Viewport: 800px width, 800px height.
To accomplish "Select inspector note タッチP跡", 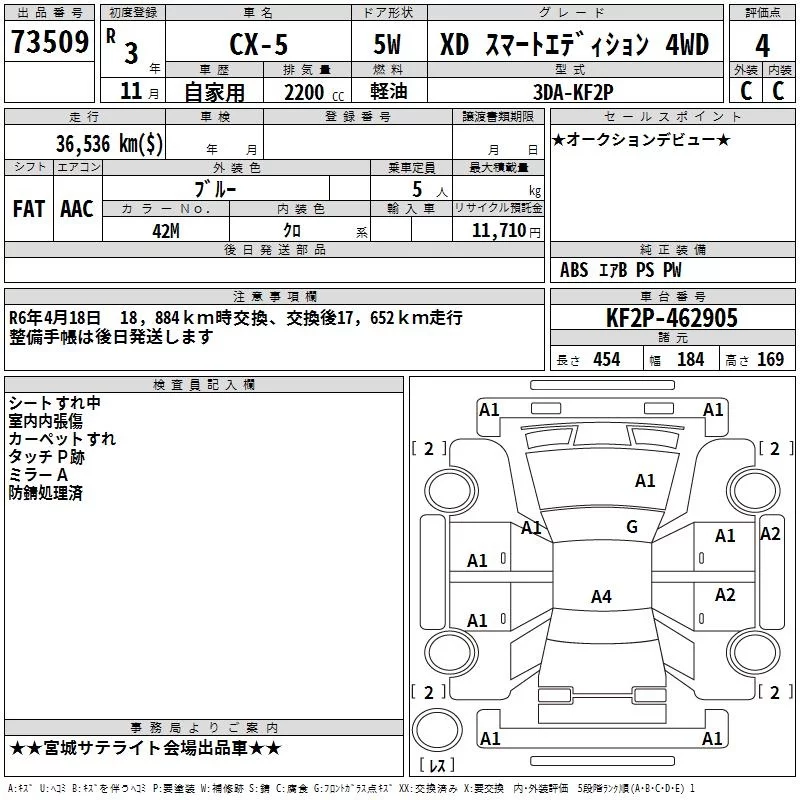I will click(x=46, y=457).
